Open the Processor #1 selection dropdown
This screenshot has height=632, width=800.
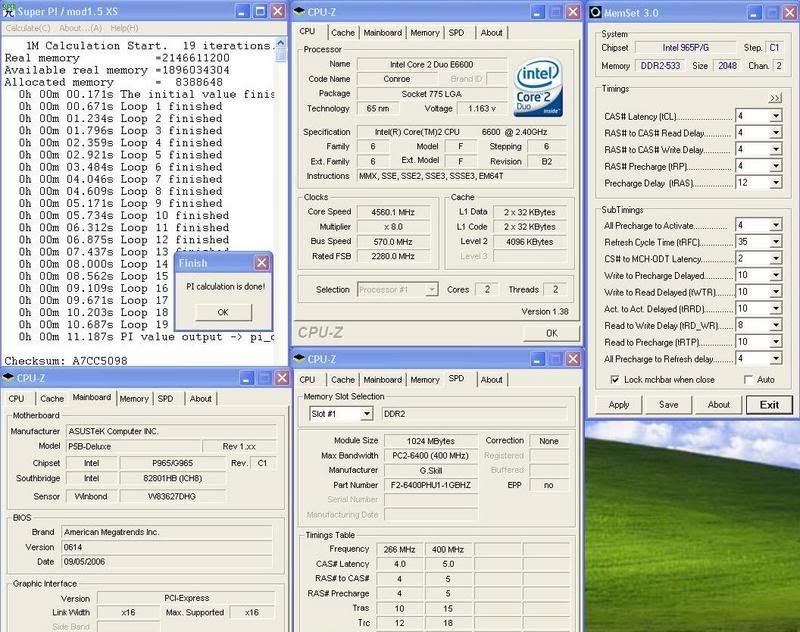(x=431, y=290)
